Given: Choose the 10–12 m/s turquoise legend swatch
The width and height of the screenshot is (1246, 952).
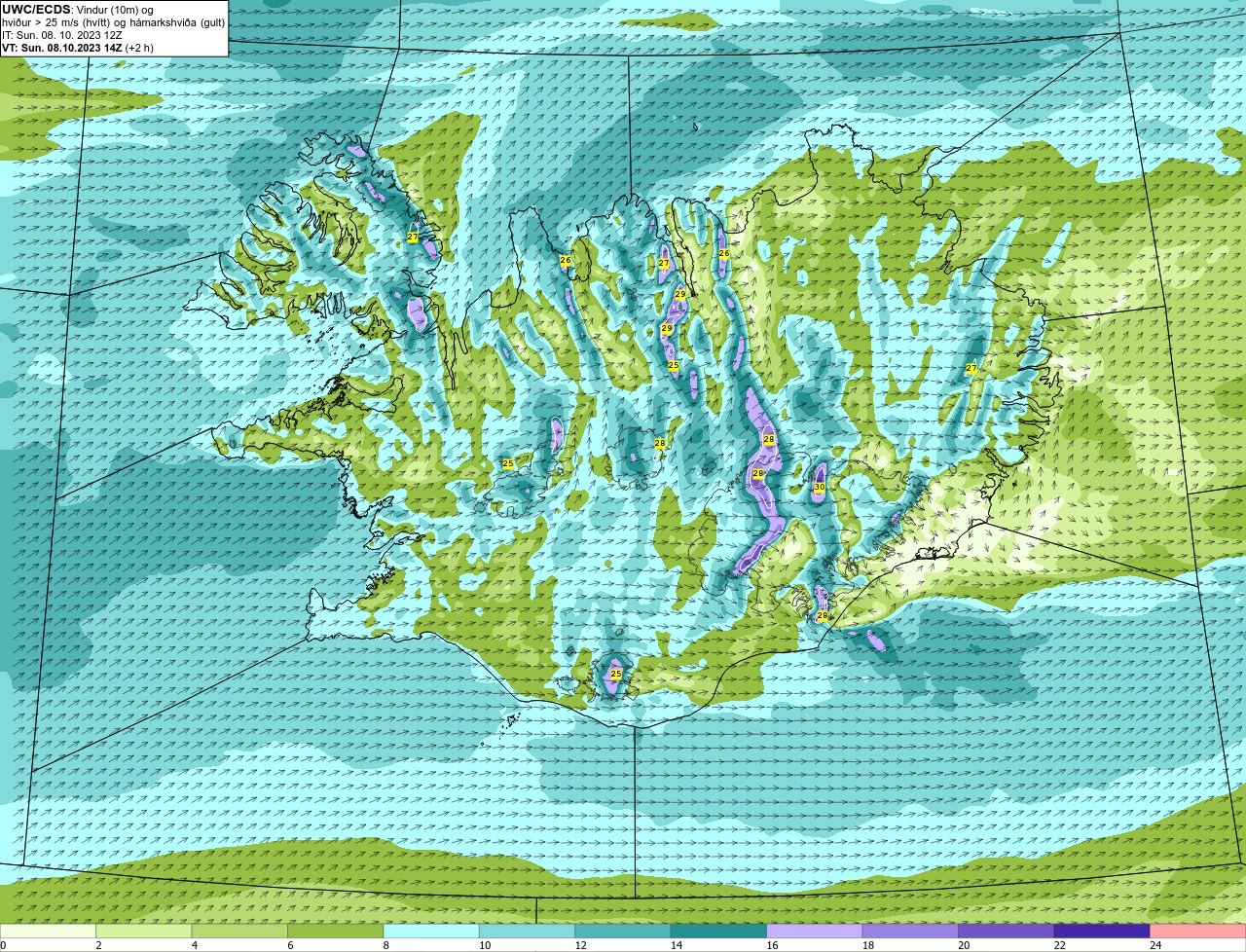Looking at the screenshot, I should pos(528,931).
